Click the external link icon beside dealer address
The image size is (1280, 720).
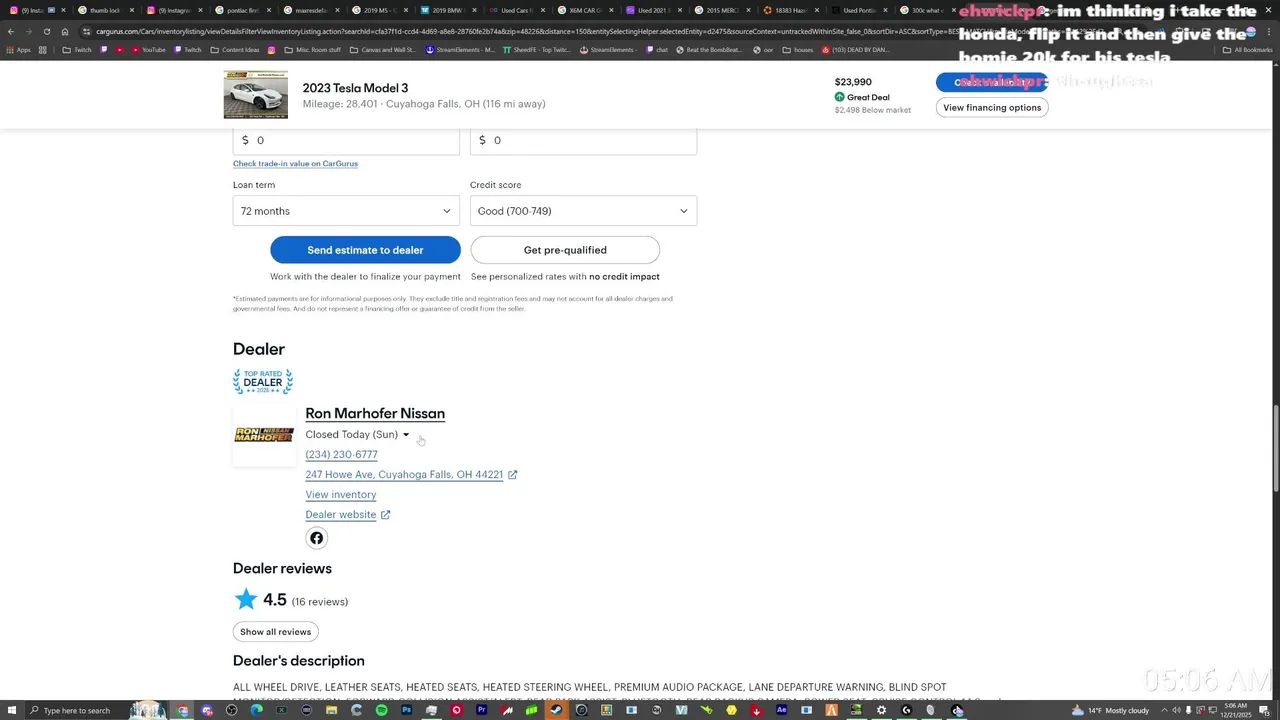pyautogui.click(x=512, y=475)
